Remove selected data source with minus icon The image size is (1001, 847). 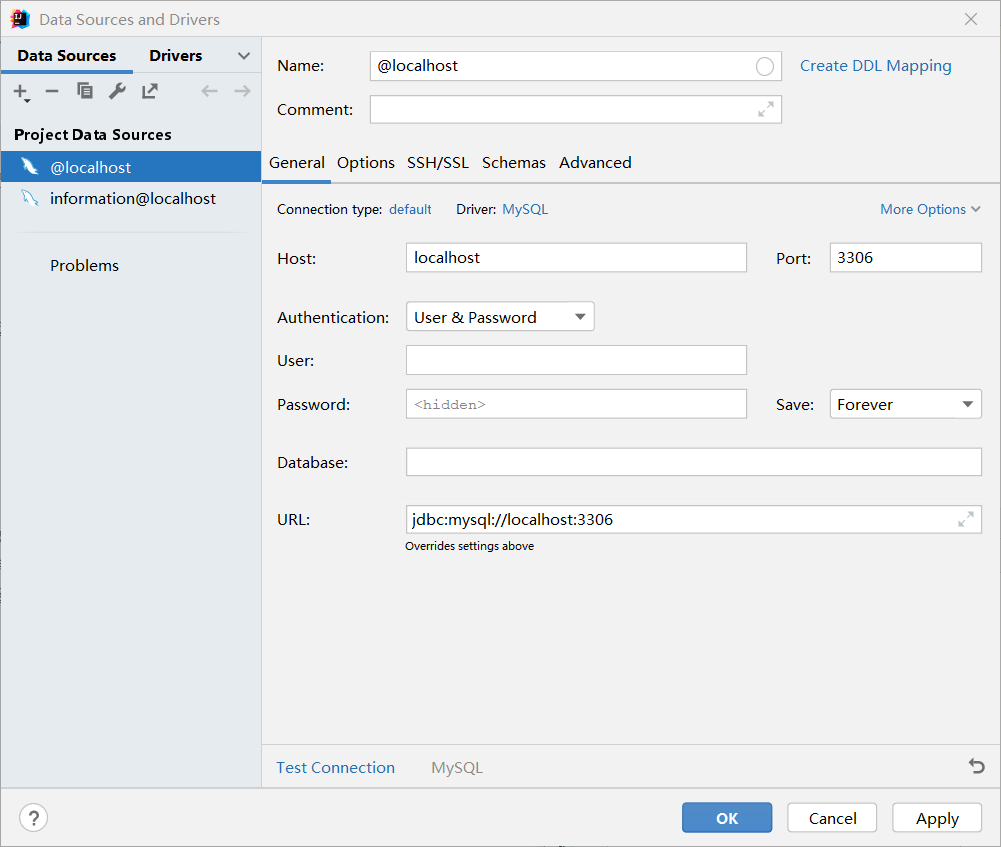coord(52,92)
